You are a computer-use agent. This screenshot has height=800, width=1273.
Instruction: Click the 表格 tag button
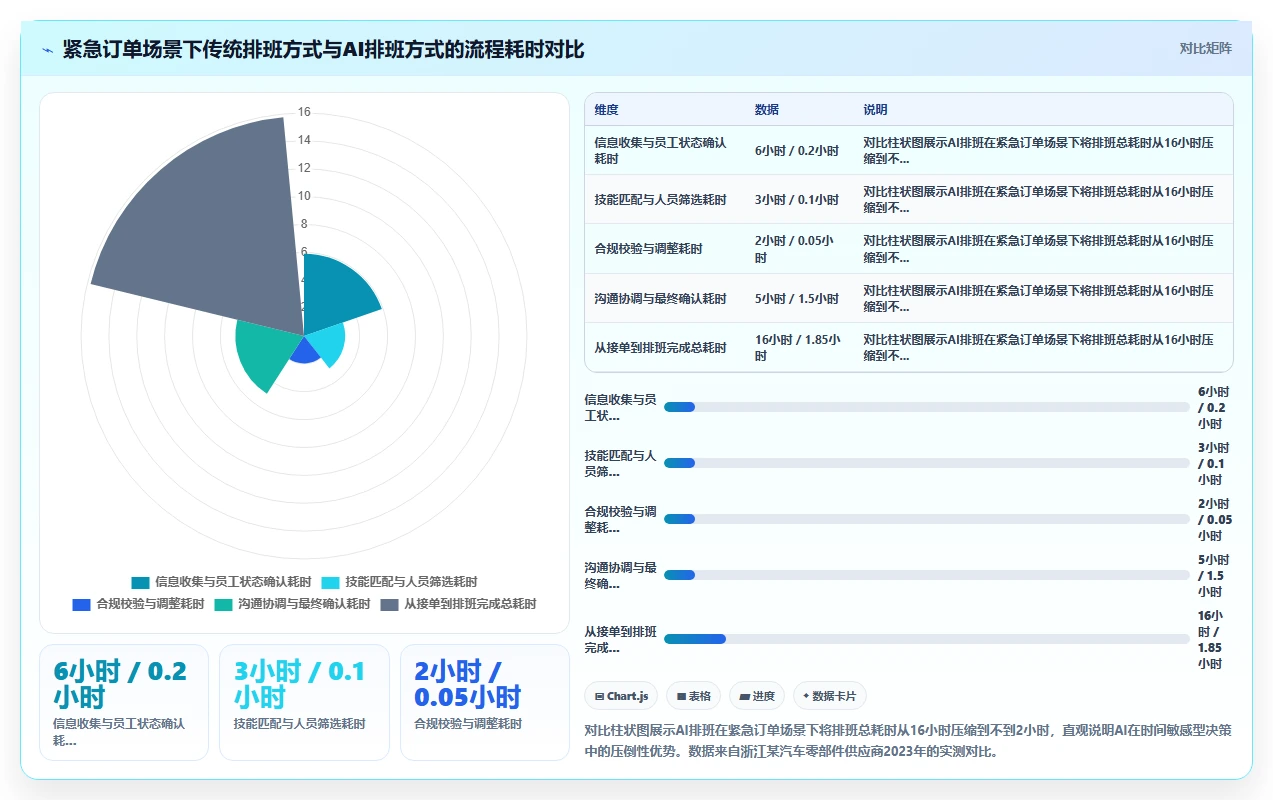694,696
